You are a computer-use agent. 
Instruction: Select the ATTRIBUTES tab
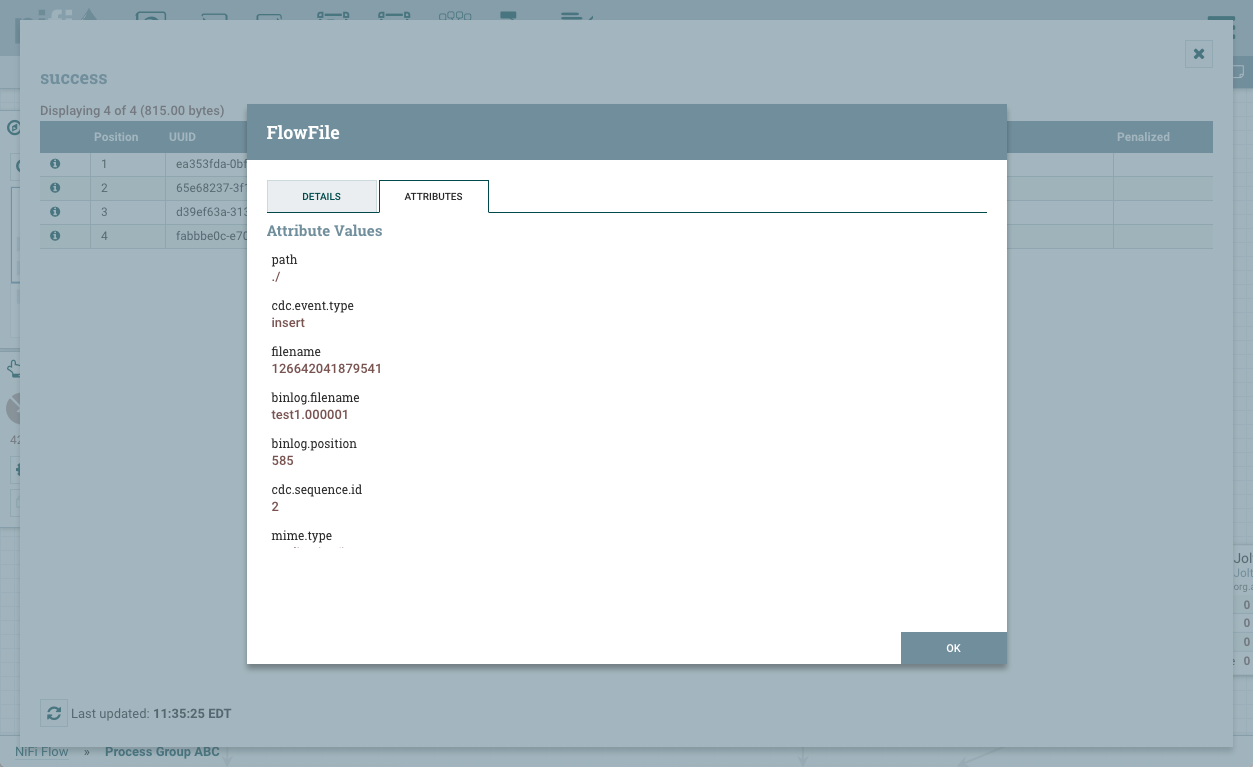[433, 196]
